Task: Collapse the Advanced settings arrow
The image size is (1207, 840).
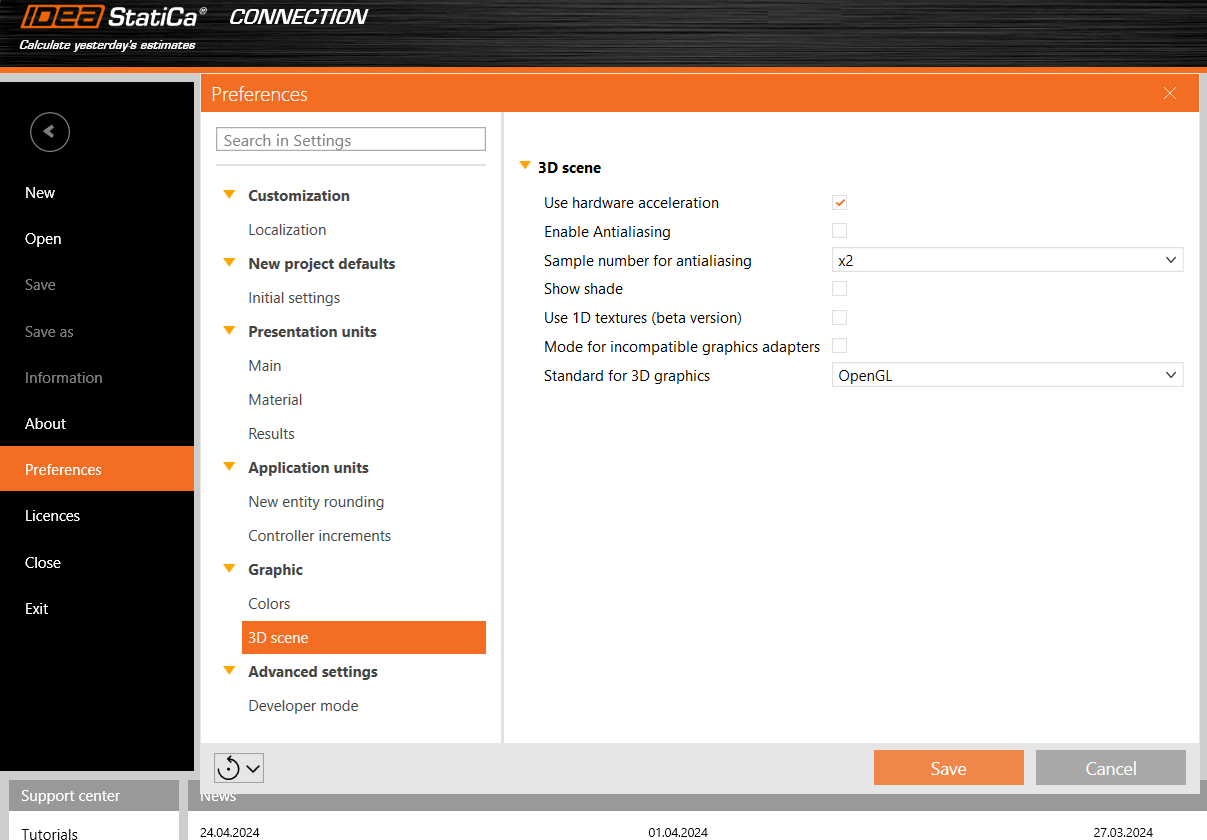Action: [x=229, y=671]
